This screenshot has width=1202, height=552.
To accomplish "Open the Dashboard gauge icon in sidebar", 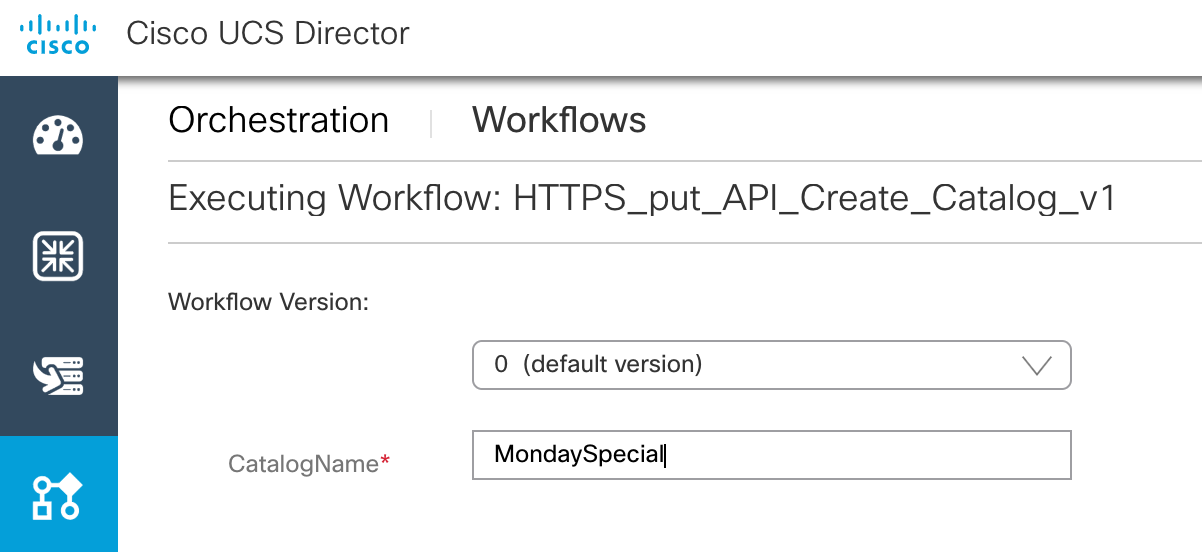I will [x=58, y=136].
